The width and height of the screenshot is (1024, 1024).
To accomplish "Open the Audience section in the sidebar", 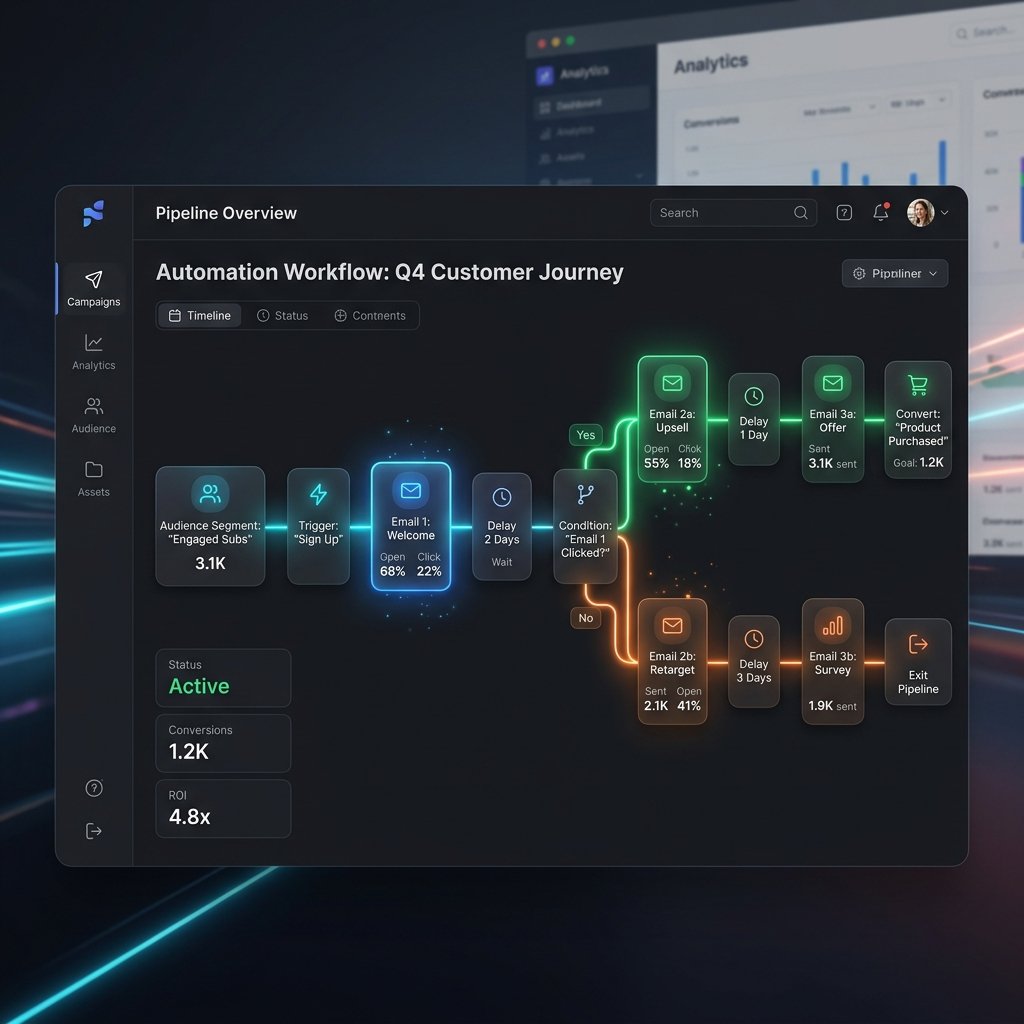I will click(x=93, y=407).
